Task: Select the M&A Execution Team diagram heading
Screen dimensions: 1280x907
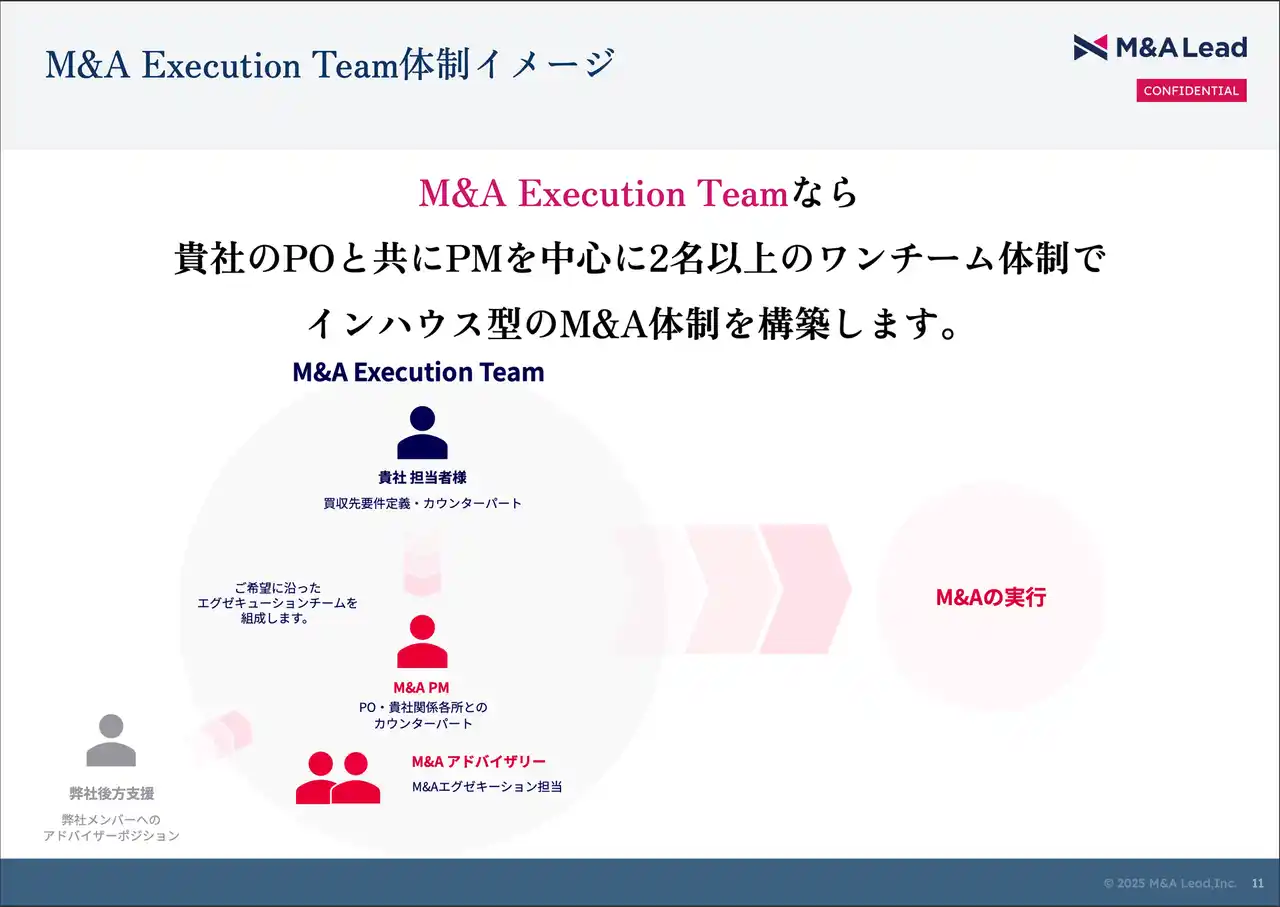Action: click(418, 372)
